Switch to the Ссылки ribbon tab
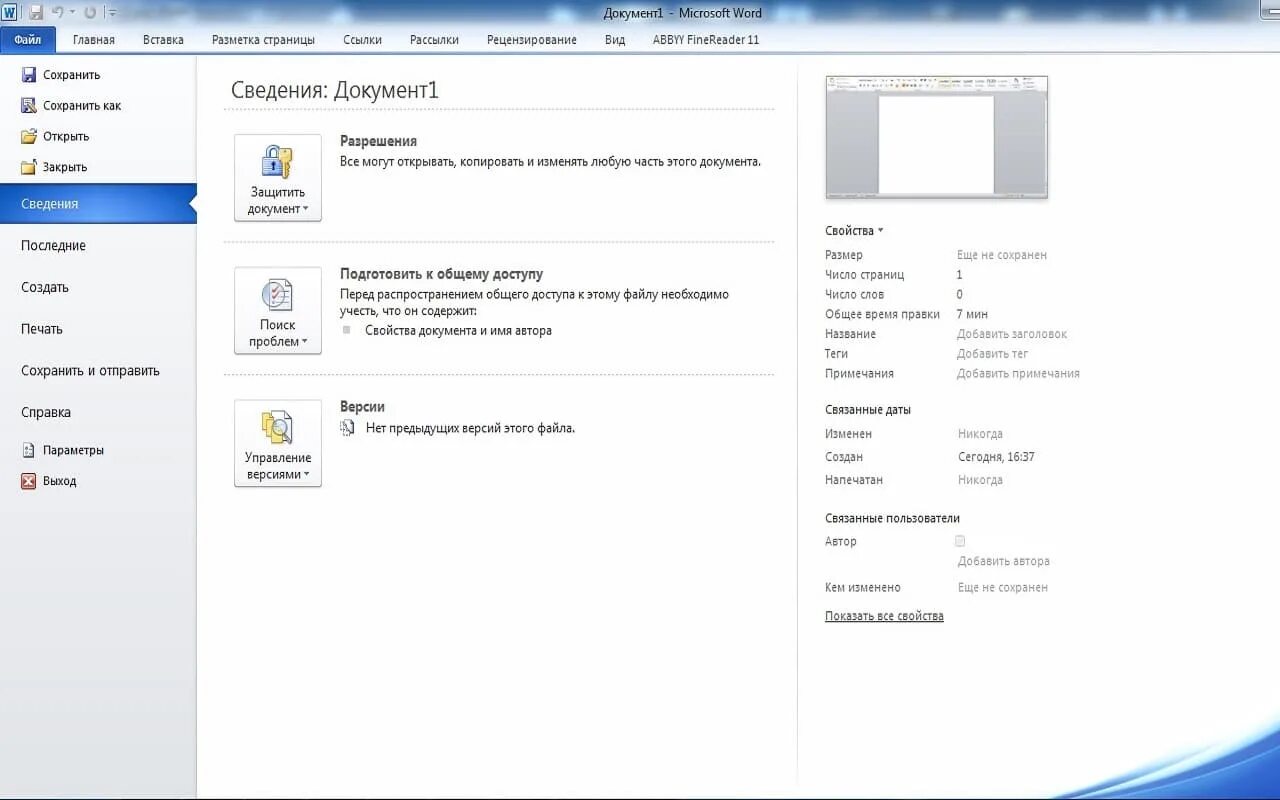Image resolution: width=1280 pixels, height=800 pixels. click(x=362, y=40)
